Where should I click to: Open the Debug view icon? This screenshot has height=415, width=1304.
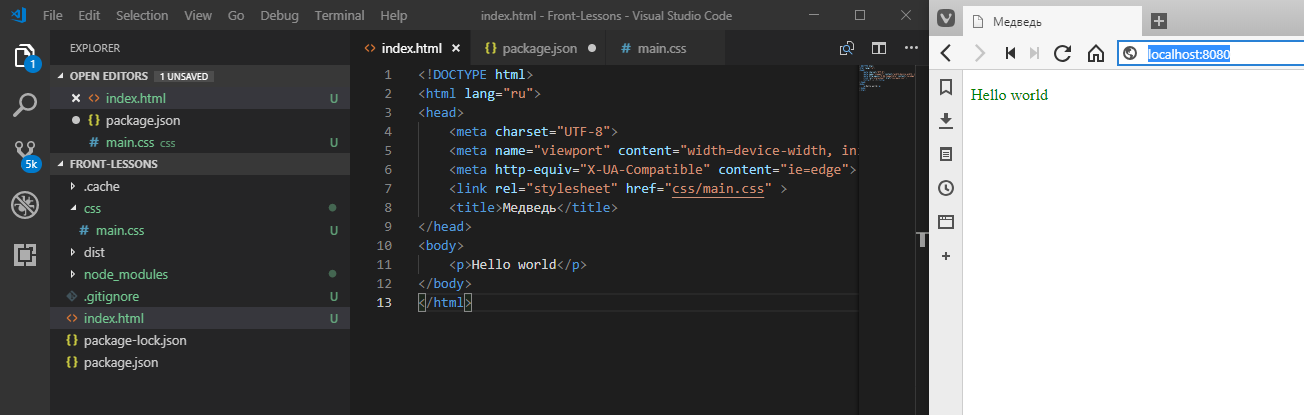click(26, 205)
